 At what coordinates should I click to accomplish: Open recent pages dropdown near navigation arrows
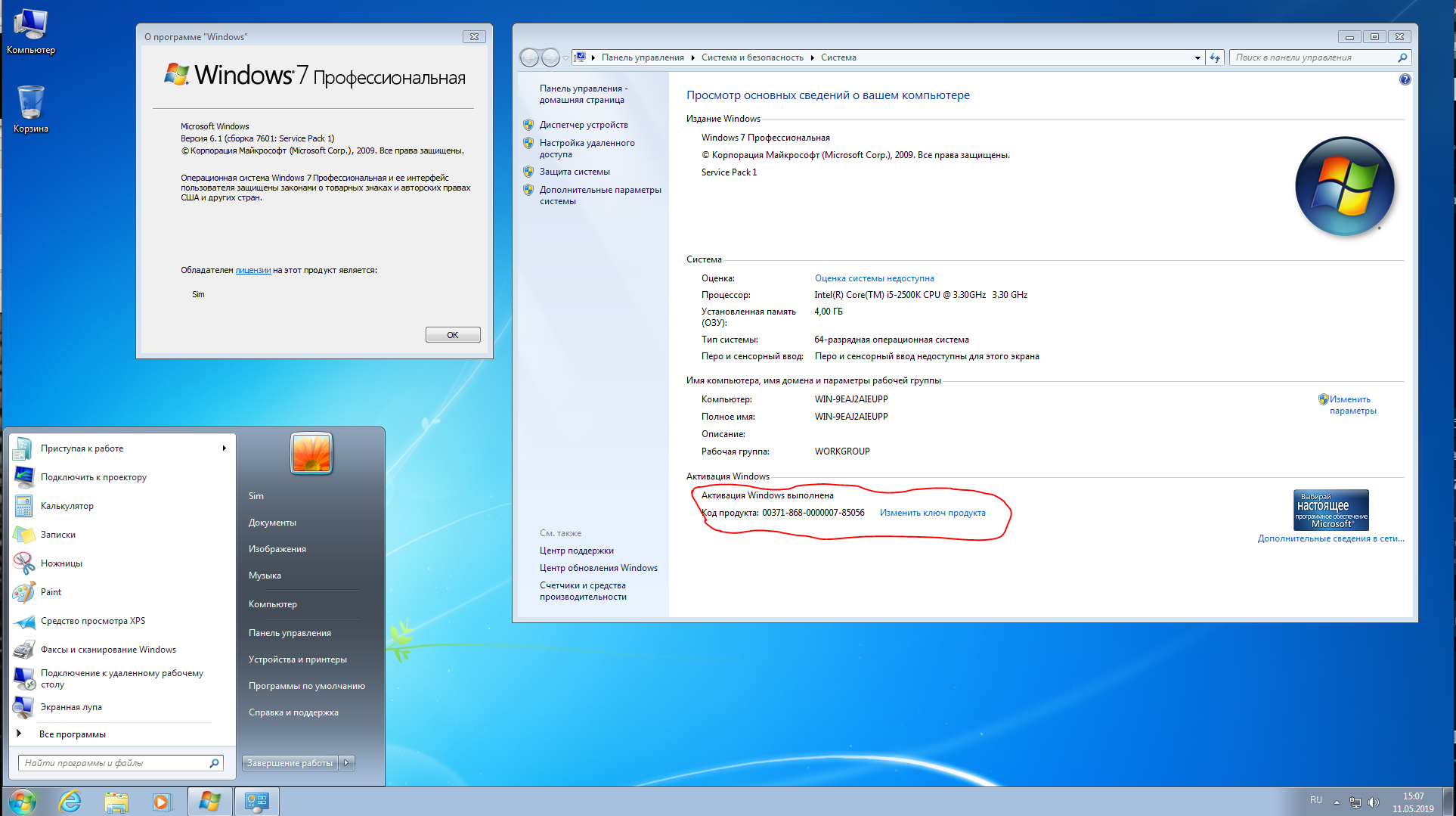click(x=565, y=57)
